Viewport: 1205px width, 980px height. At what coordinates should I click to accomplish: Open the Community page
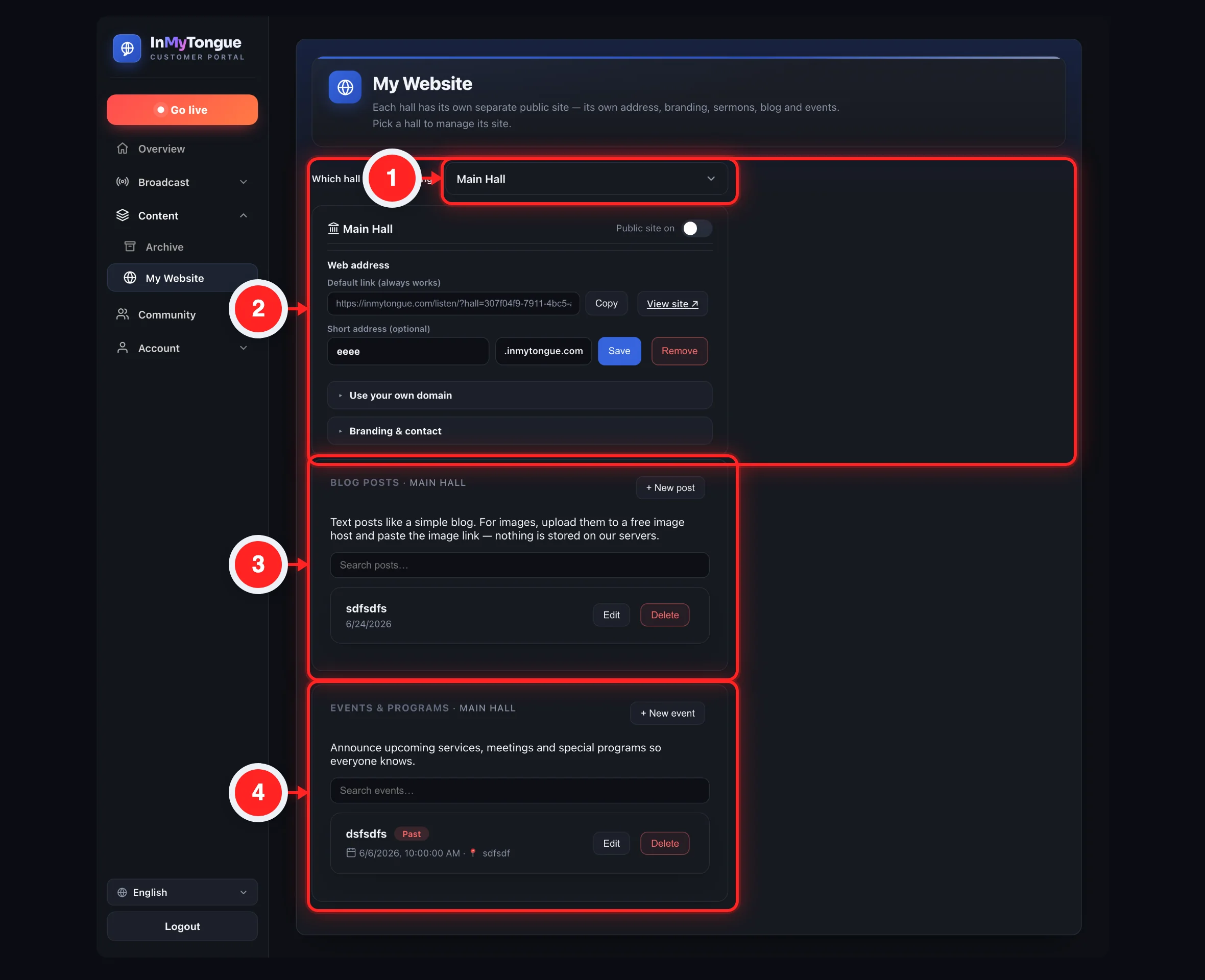click(182, 314)
